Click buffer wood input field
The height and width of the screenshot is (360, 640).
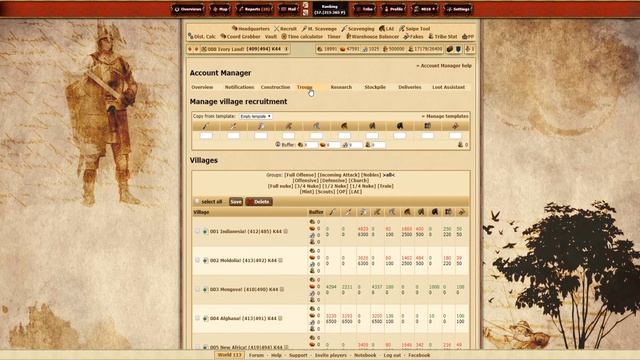(311, 145)
